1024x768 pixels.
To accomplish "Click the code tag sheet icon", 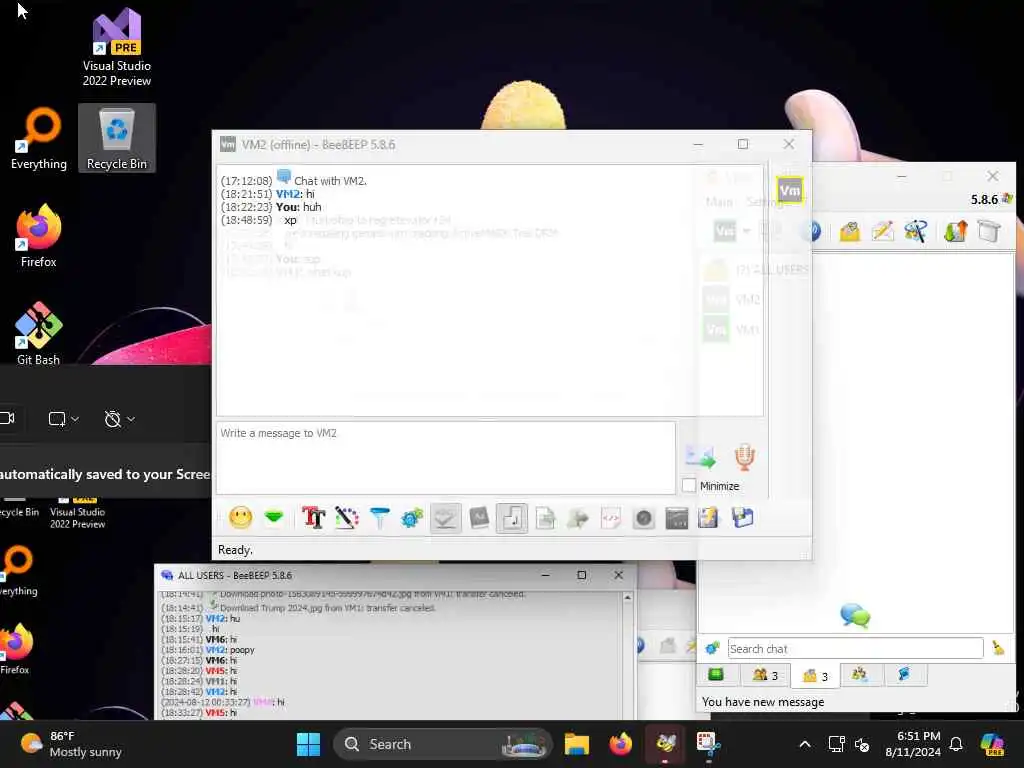I will (611, 519).
